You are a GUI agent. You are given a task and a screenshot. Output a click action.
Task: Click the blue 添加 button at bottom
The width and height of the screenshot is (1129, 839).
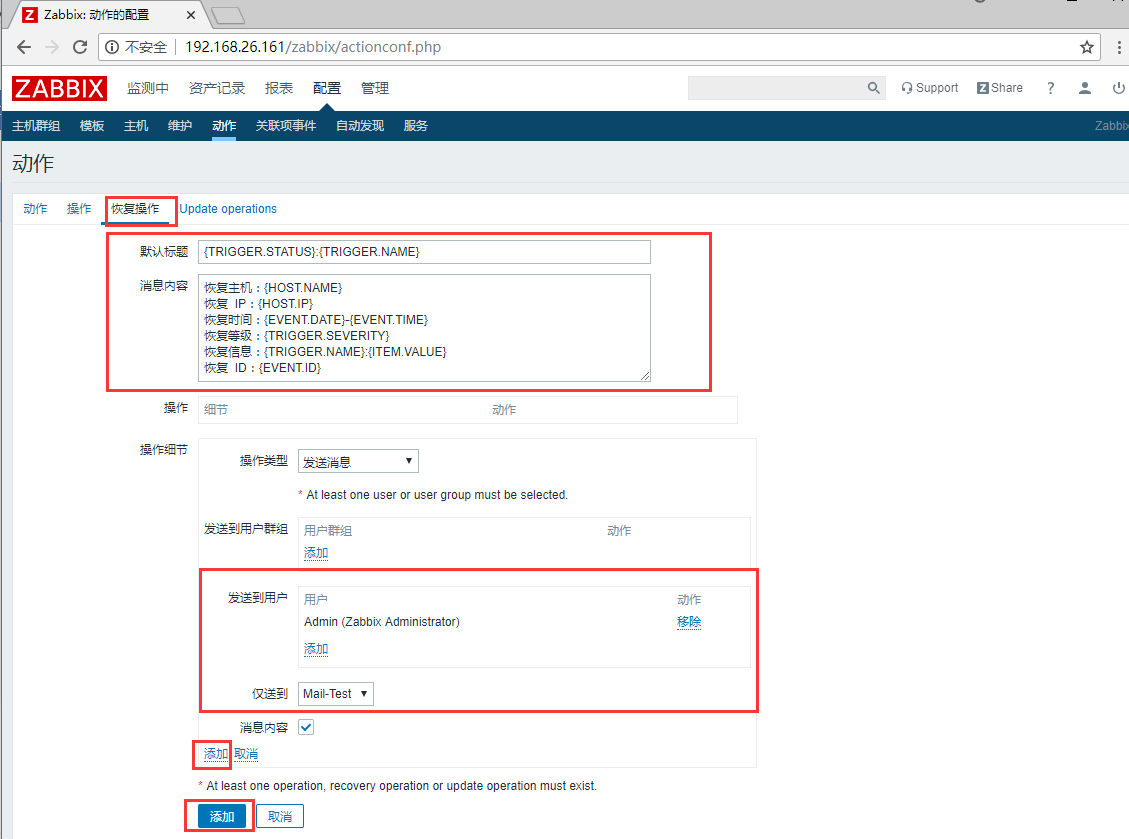tap(219, 816)
